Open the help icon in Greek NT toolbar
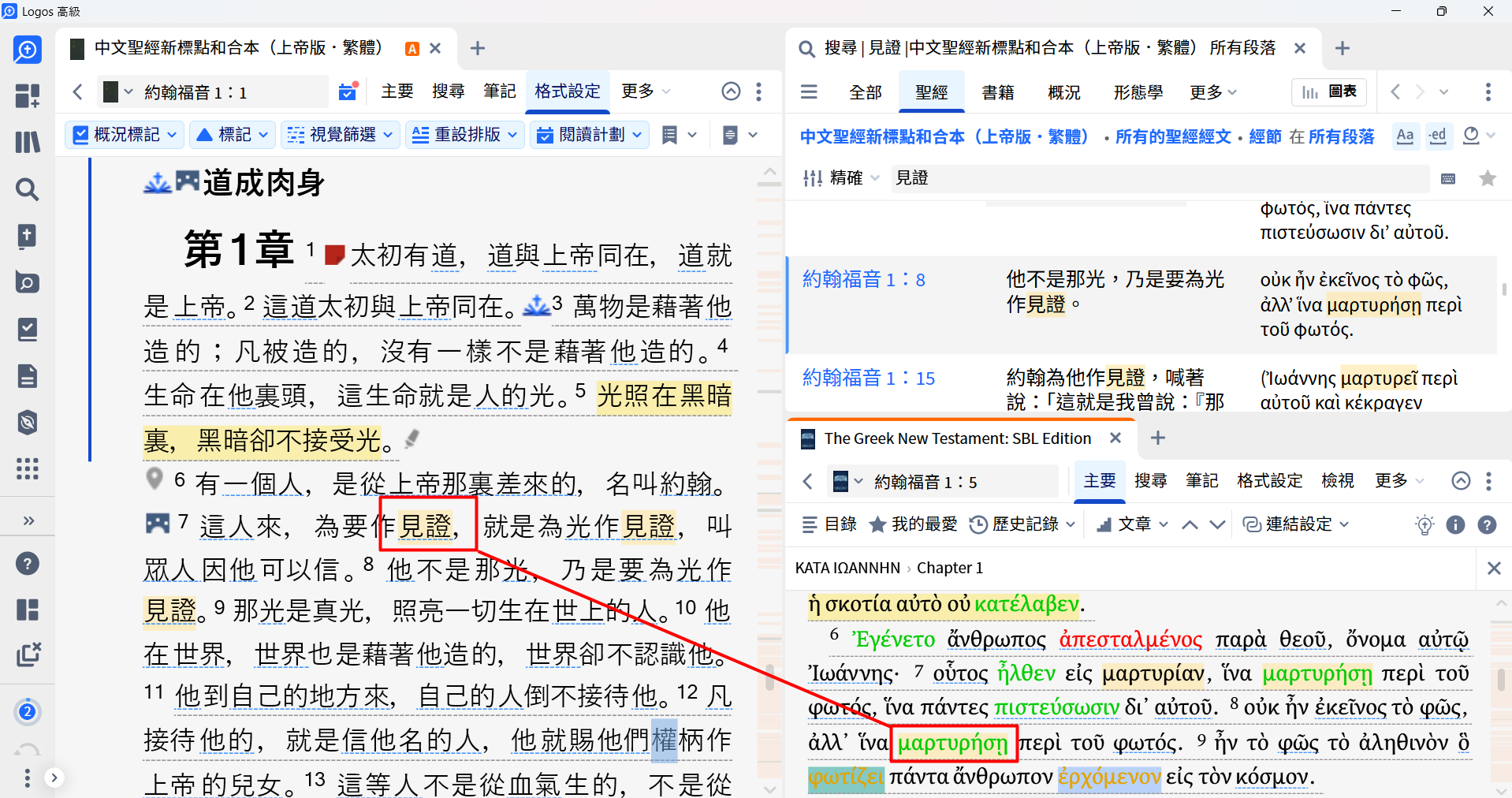This screenshot has height=798, width=1512. [1487, 524]
